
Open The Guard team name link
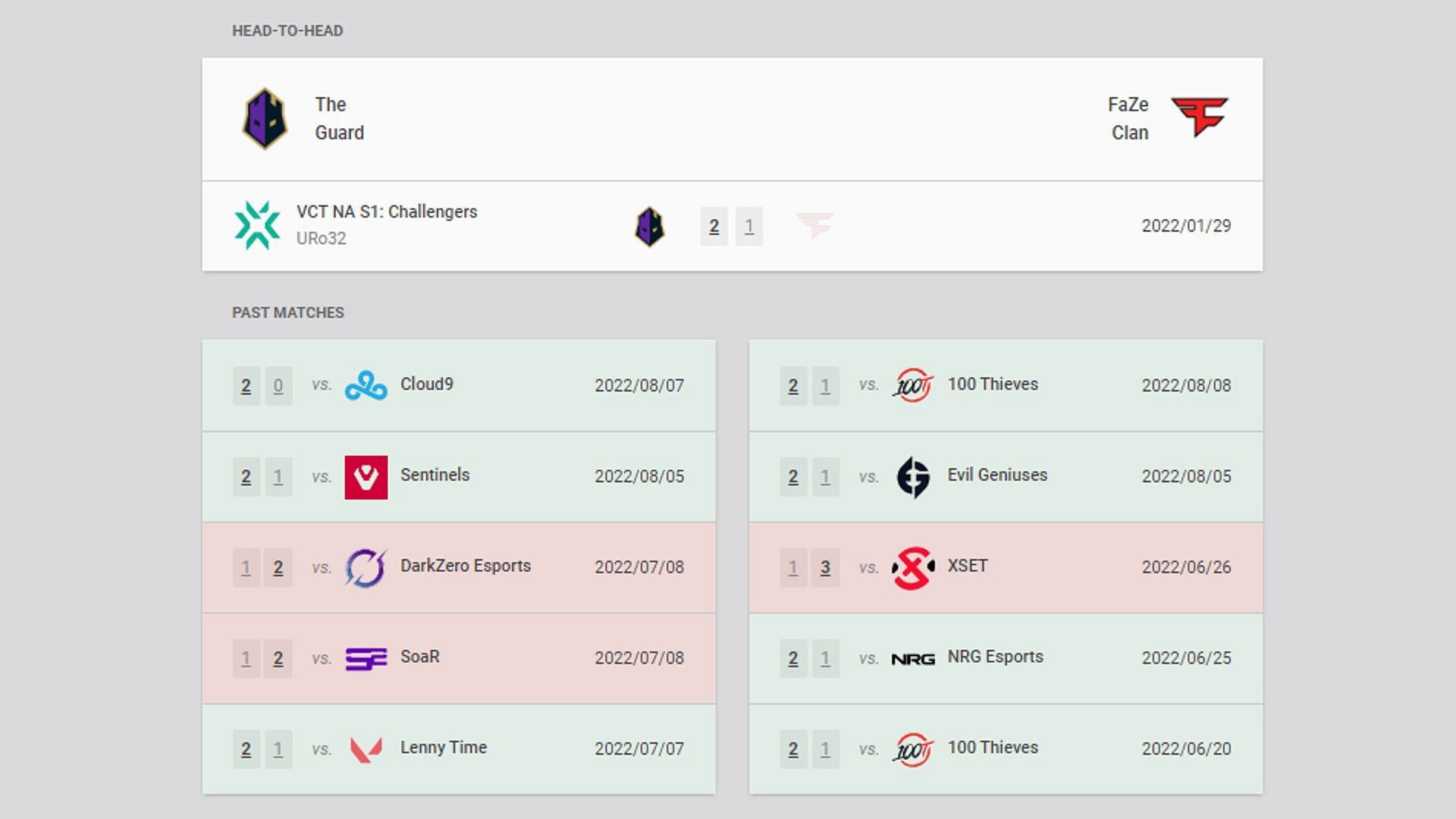[x=340, y=118]
